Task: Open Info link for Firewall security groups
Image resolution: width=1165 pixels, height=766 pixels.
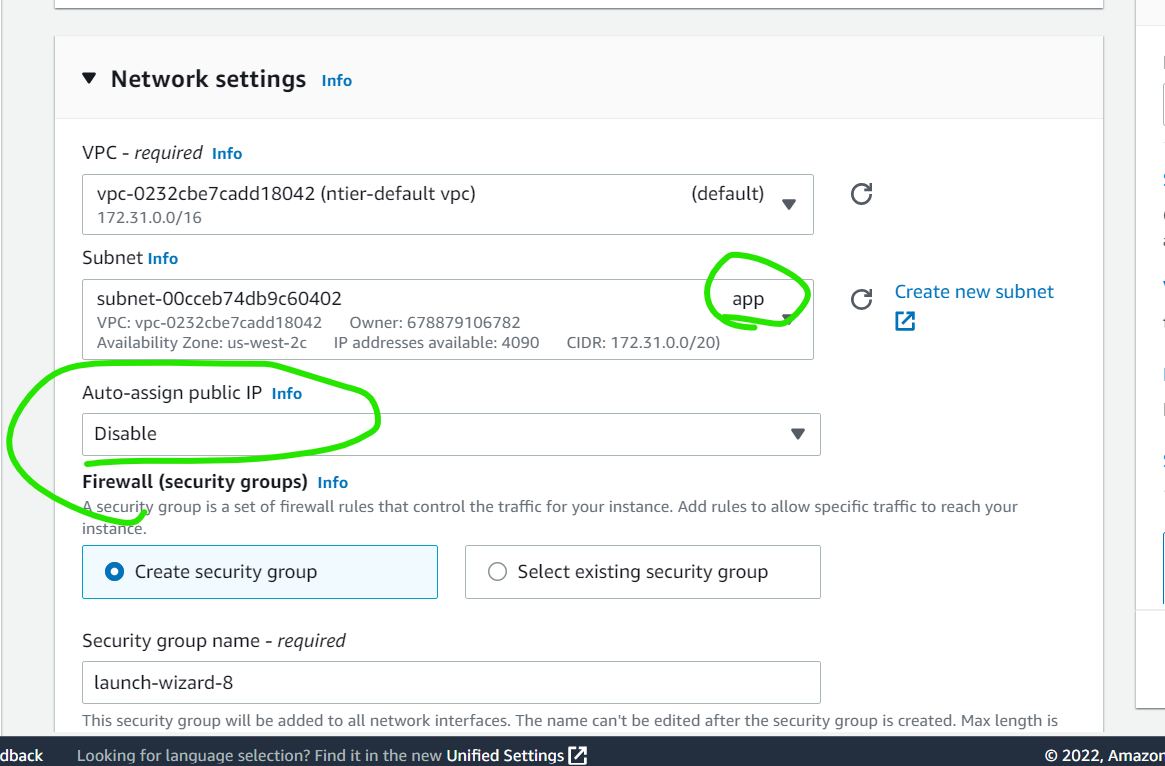Action: click(332, 482)
